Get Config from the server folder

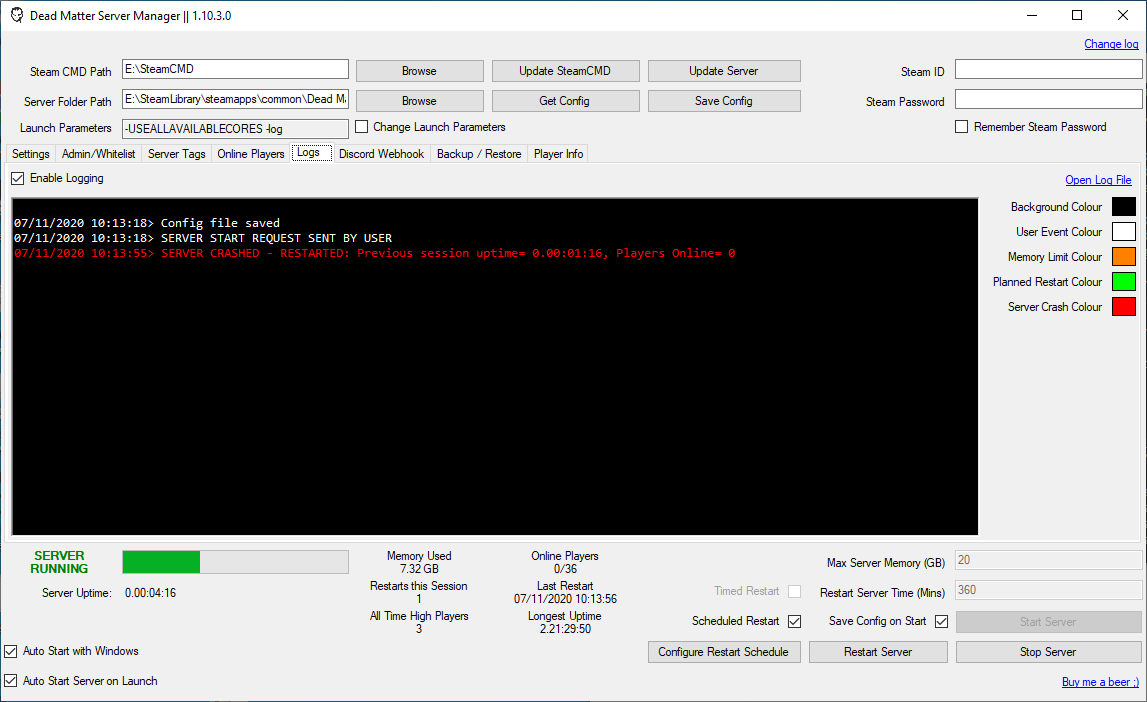565,100
